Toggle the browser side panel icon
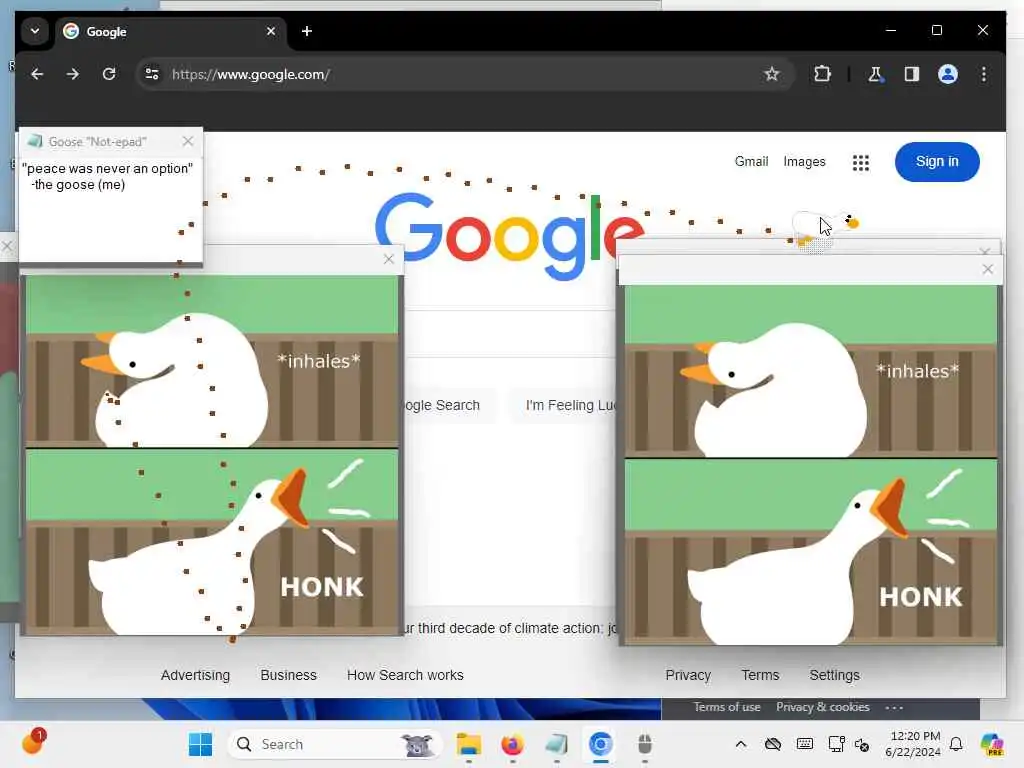 (x=912, y=74)
